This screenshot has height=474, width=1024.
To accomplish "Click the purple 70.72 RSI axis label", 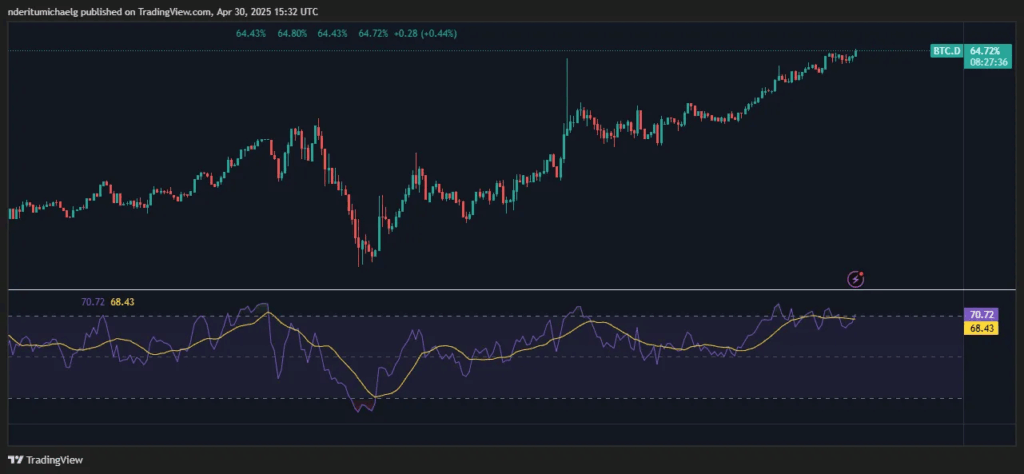I will [x=980, y=315].
